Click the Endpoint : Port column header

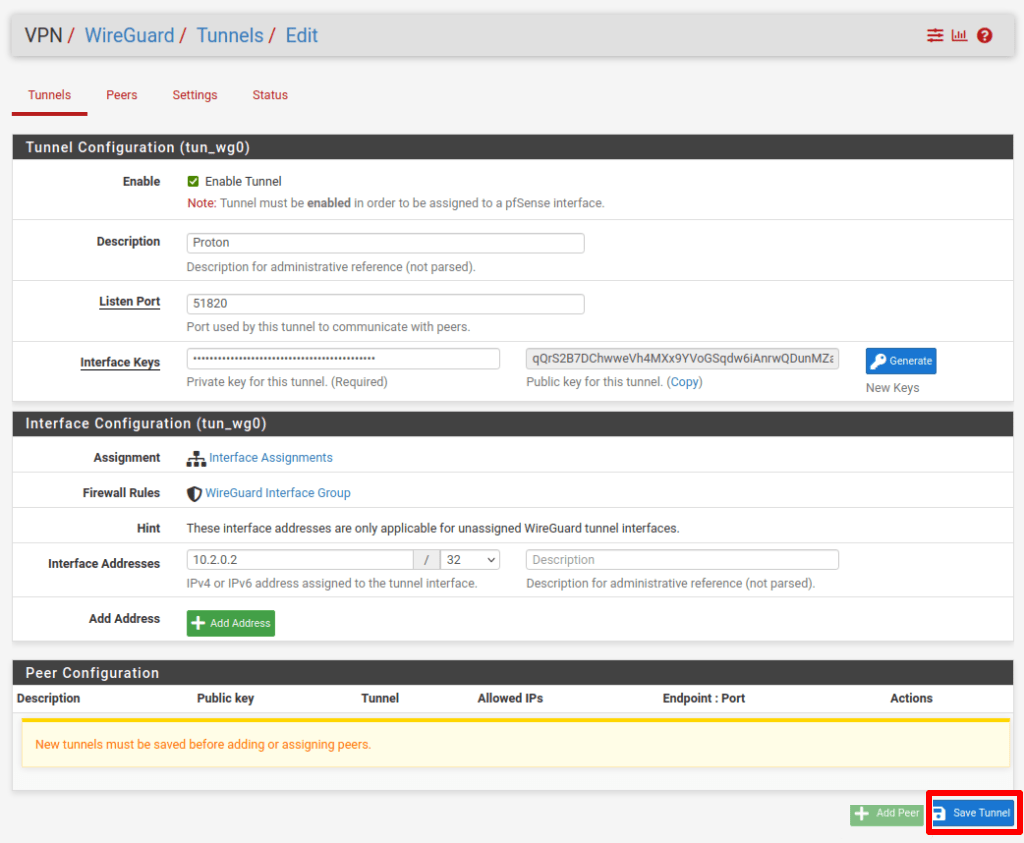coord(703,698)
